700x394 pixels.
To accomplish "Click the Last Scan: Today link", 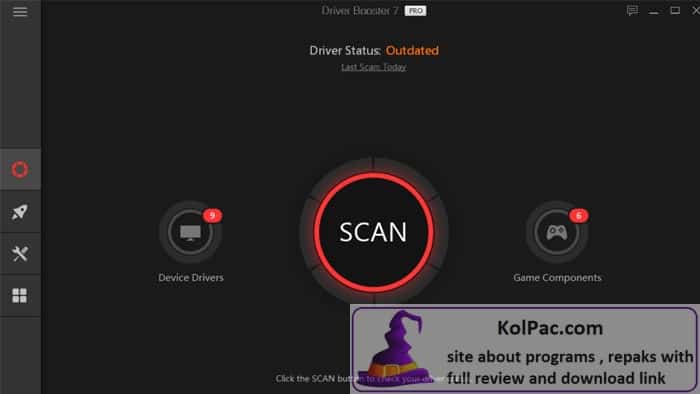I will (374, 67).
